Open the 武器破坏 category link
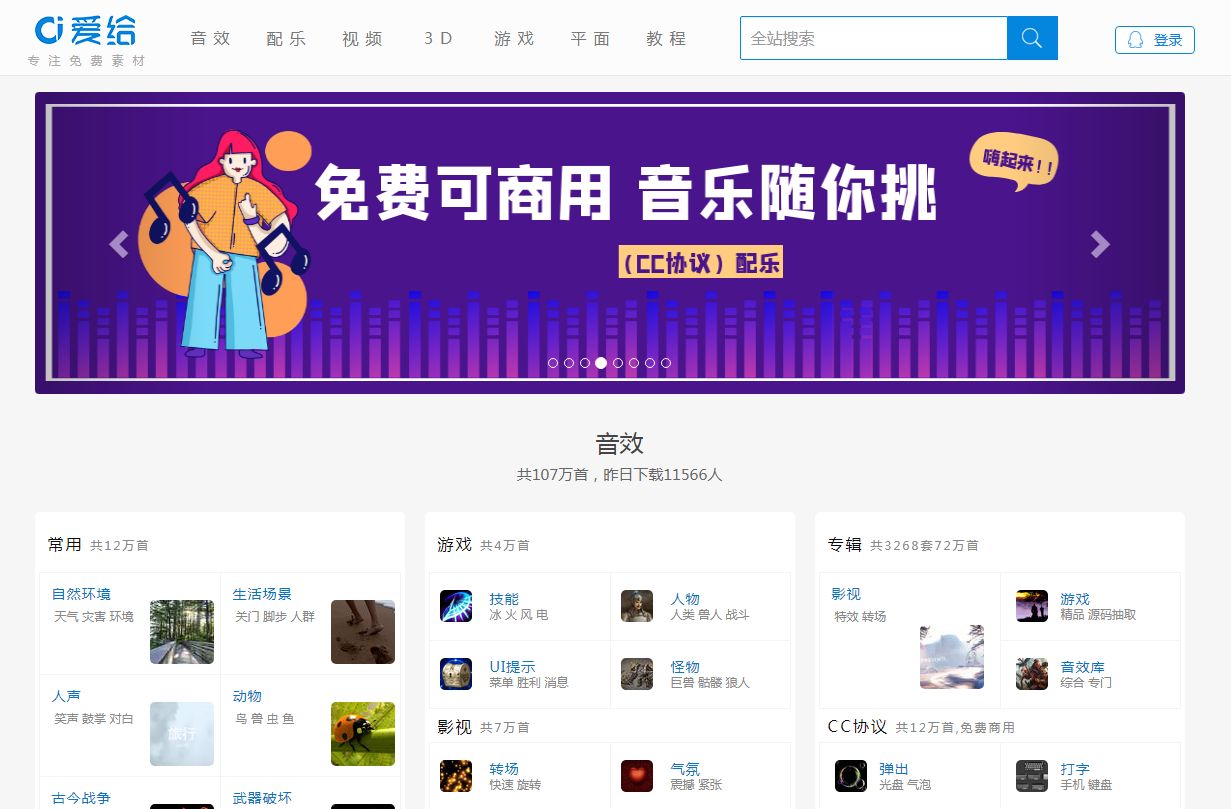 point(263,798)
